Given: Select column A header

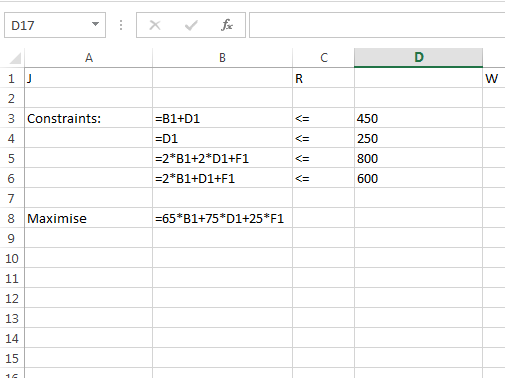Looking at the screenshot, I should [89, 58].
